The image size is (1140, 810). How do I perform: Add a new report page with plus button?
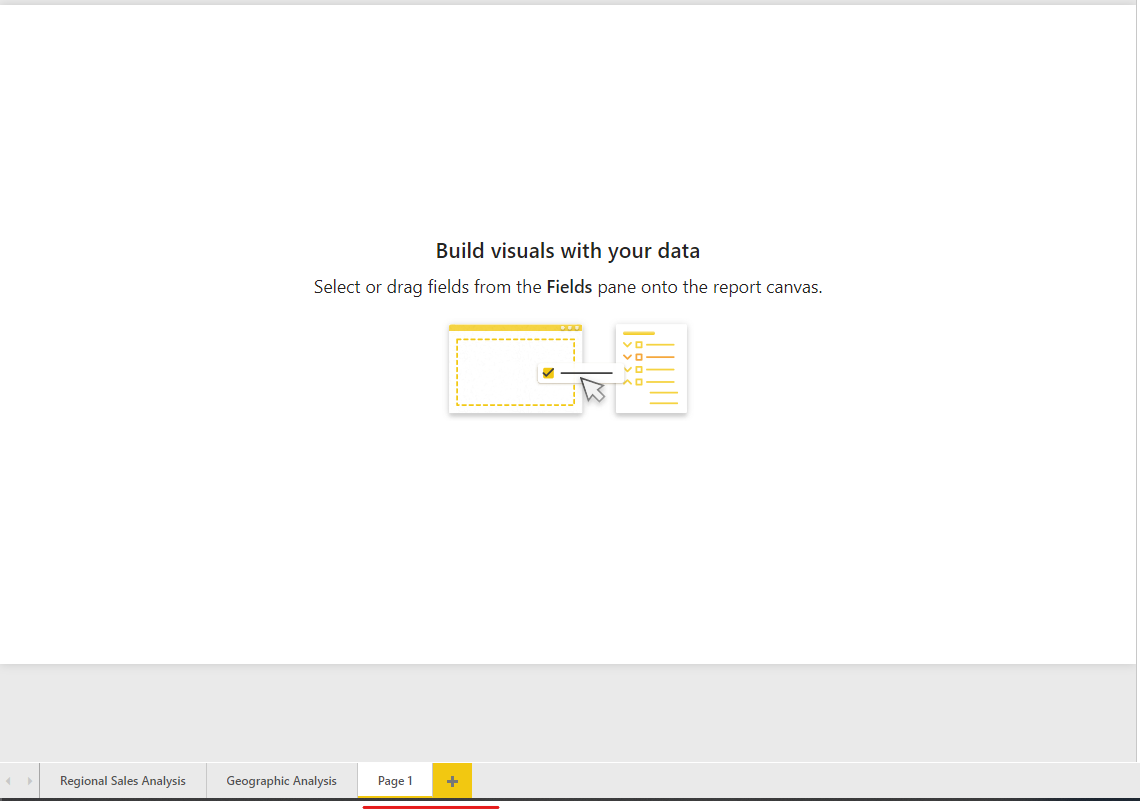[x=452, y=780]
